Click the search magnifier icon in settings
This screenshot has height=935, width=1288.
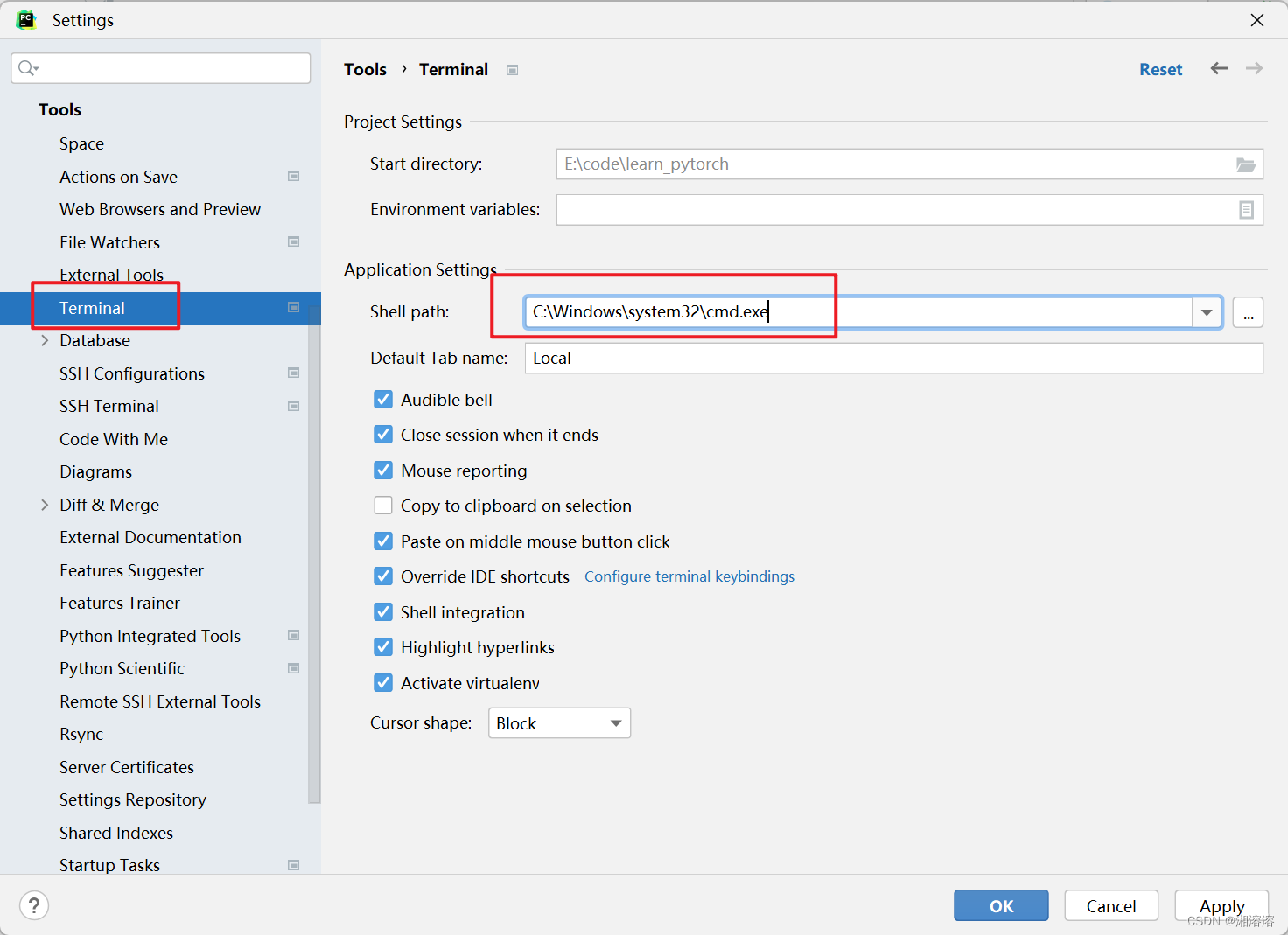coord(28,68)
